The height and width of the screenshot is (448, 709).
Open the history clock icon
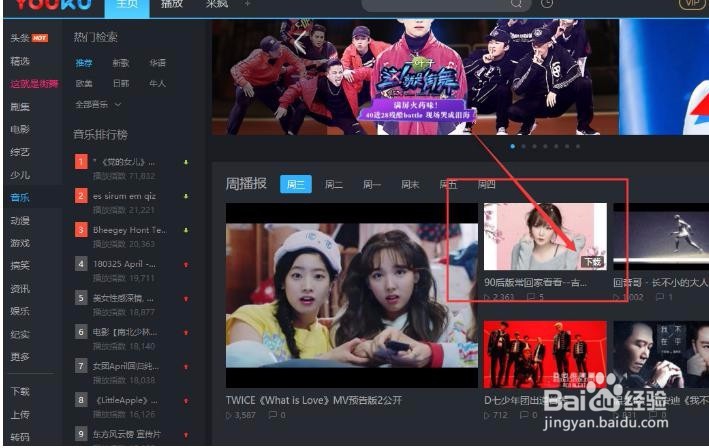coord(547,4)
